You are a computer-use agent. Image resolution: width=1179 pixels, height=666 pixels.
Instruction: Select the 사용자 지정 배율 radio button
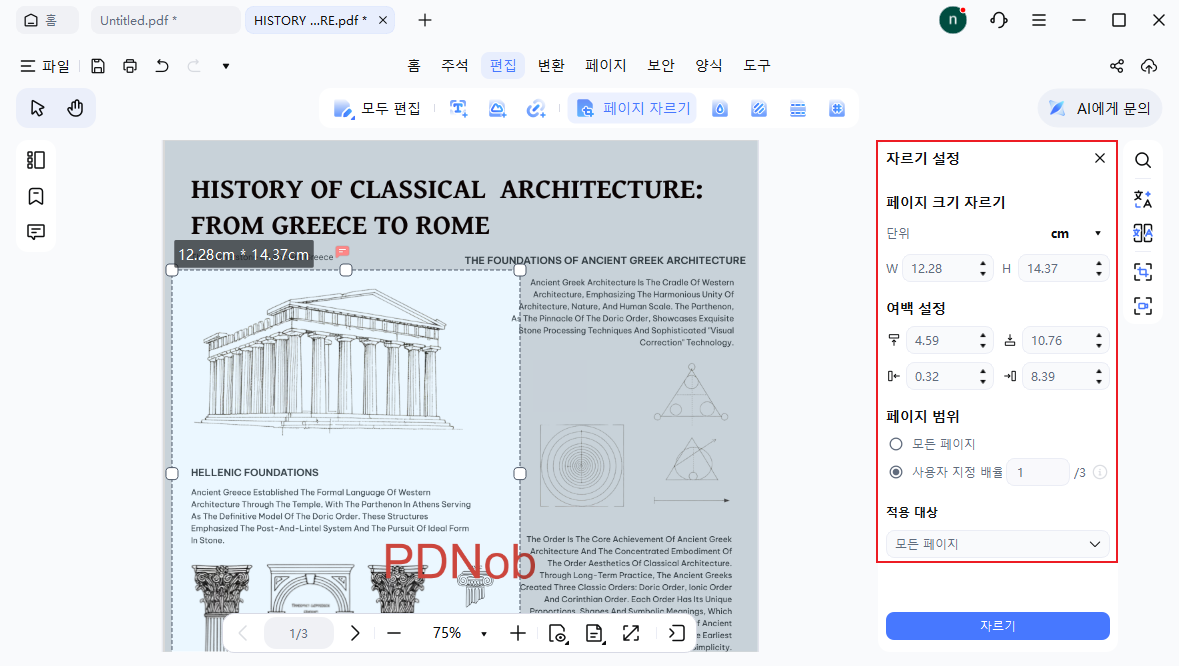pyautogui.click(x=896, y=472)
